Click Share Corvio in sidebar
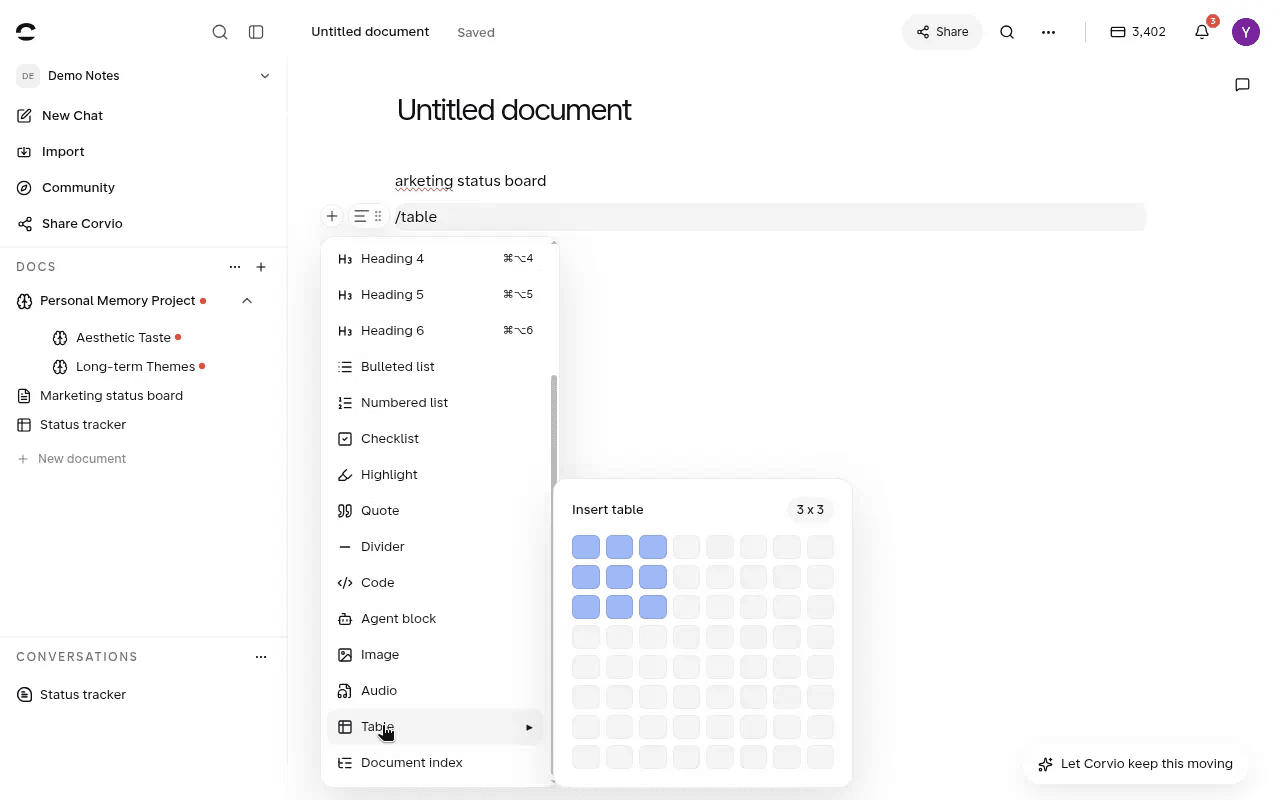 [70, 223]
